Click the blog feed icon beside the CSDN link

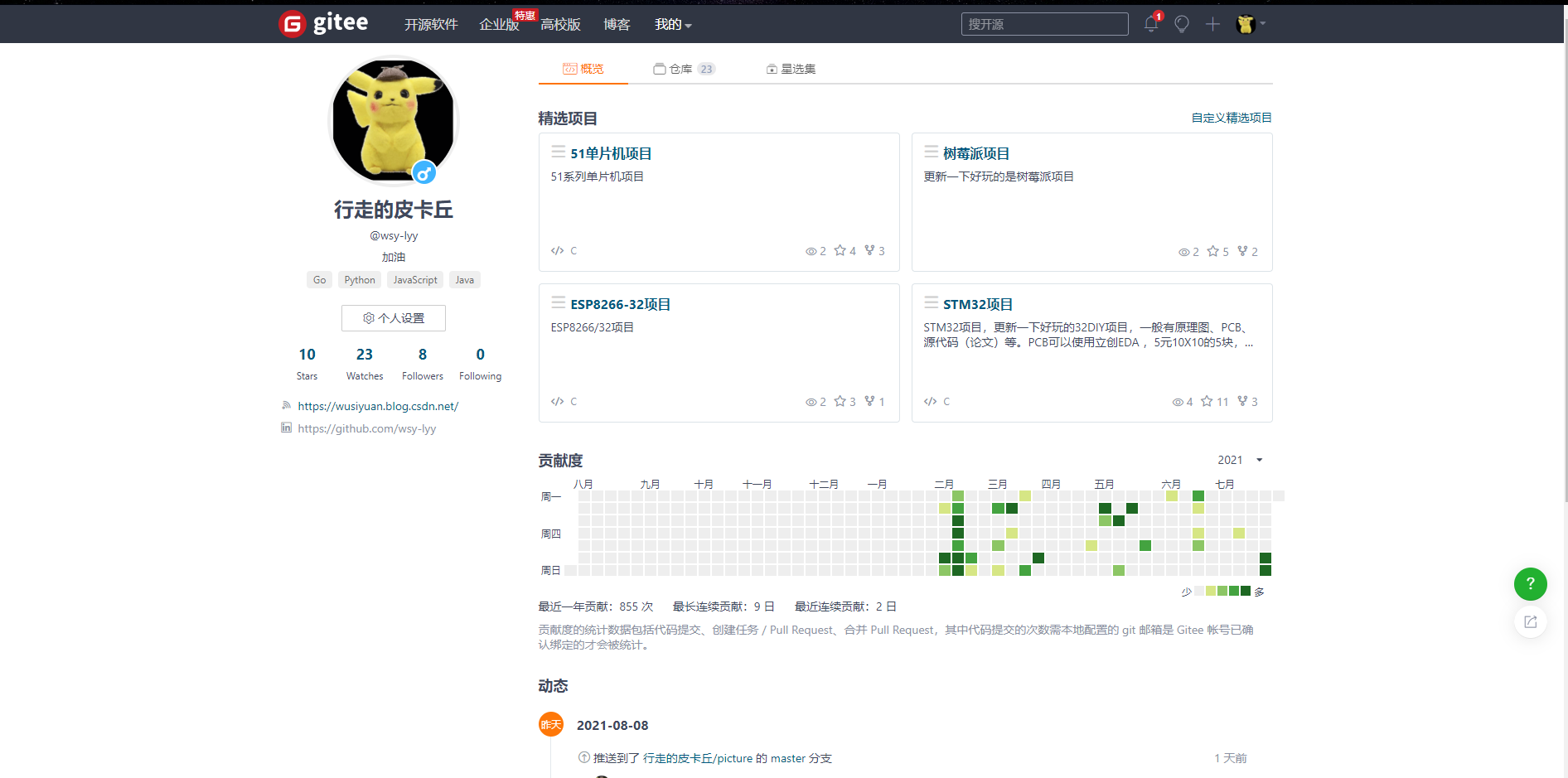[x=286, y=405]
